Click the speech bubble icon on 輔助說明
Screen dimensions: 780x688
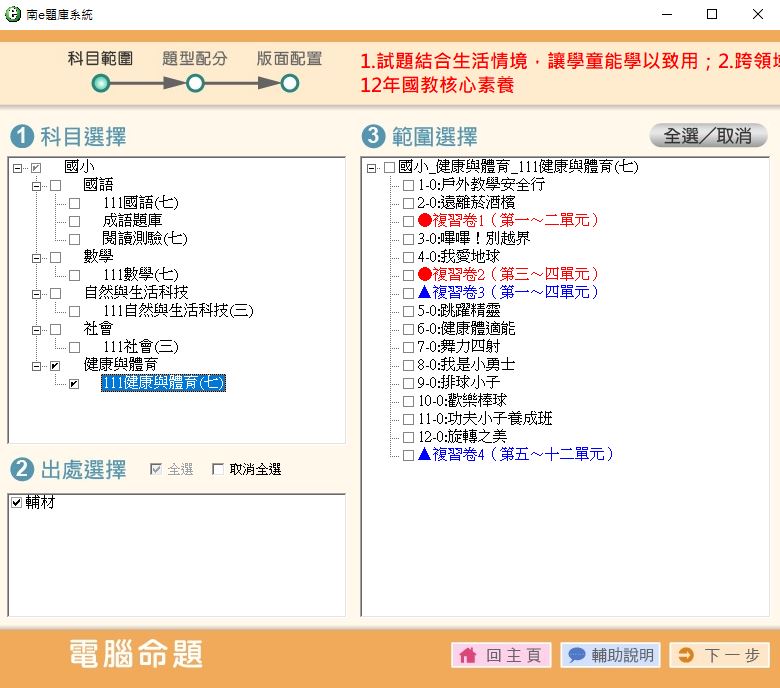click(576, 656)
